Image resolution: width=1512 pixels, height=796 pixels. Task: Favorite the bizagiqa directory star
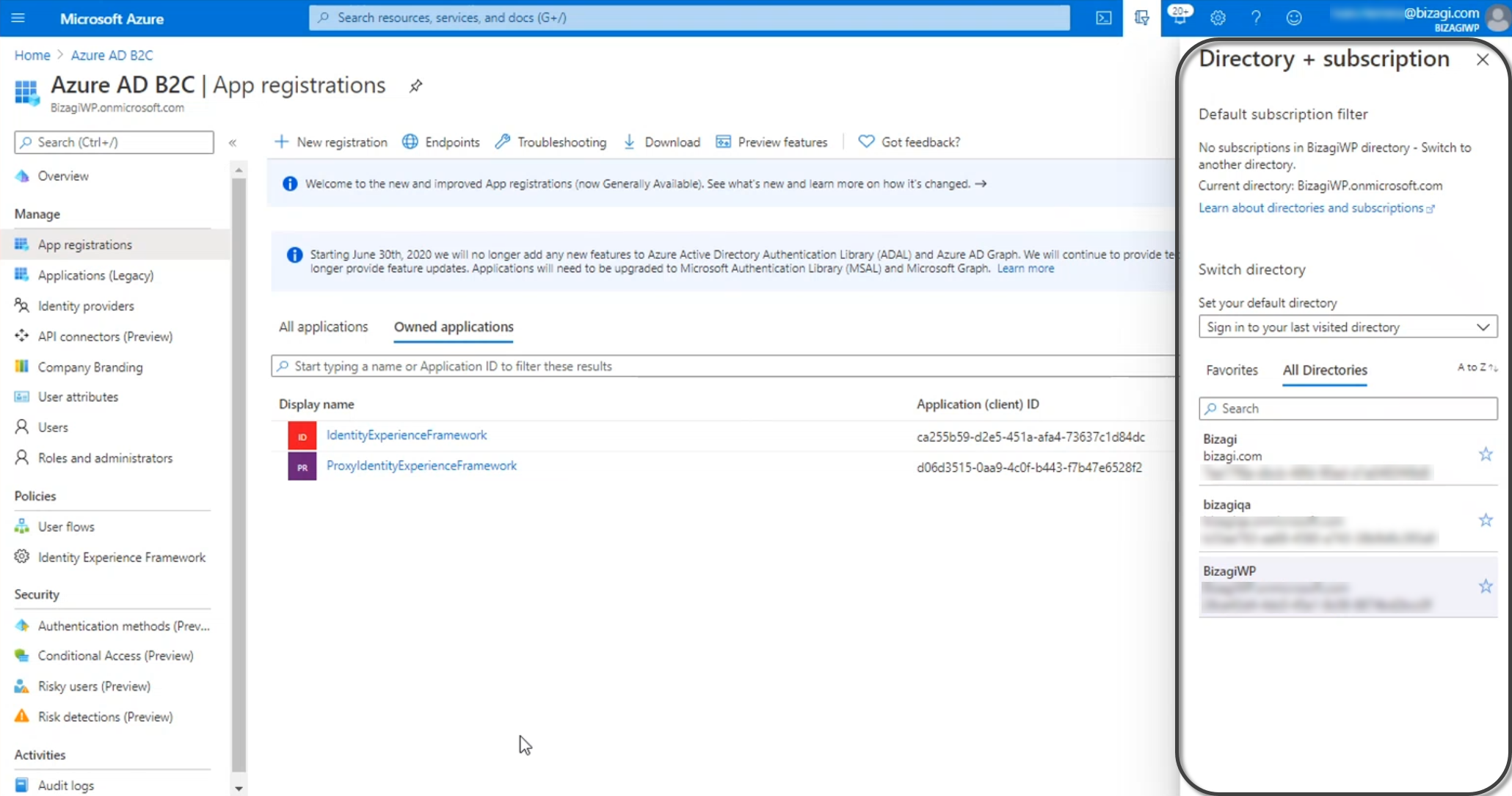[x=1486, y=521]
